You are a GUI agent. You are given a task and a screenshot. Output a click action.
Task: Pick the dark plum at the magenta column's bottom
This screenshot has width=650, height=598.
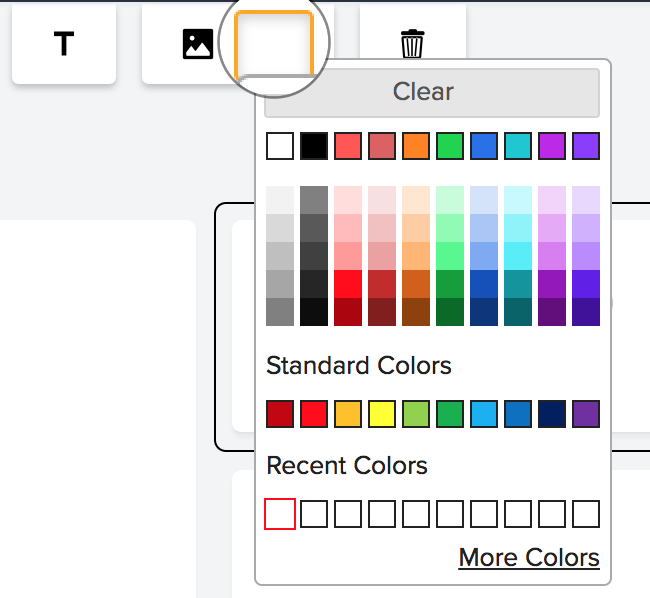[x=552, y=312]
